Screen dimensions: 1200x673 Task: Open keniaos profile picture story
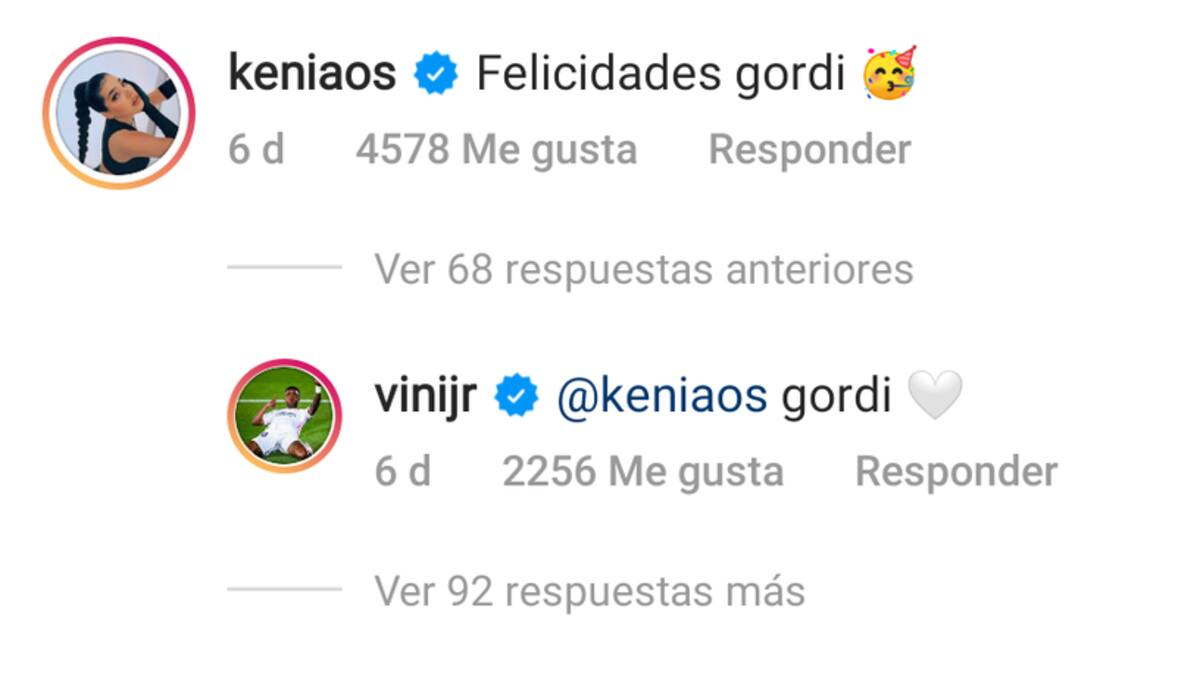(x=118, y=113)
